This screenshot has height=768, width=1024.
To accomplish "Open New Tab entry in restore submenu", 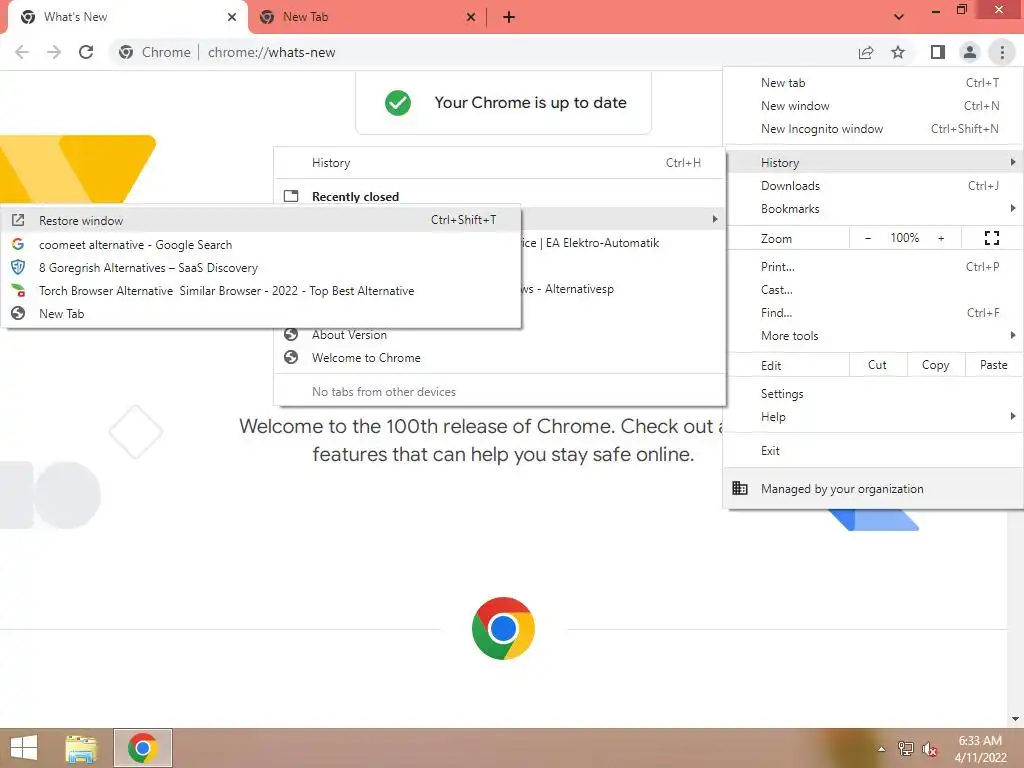I will (261, 313).
